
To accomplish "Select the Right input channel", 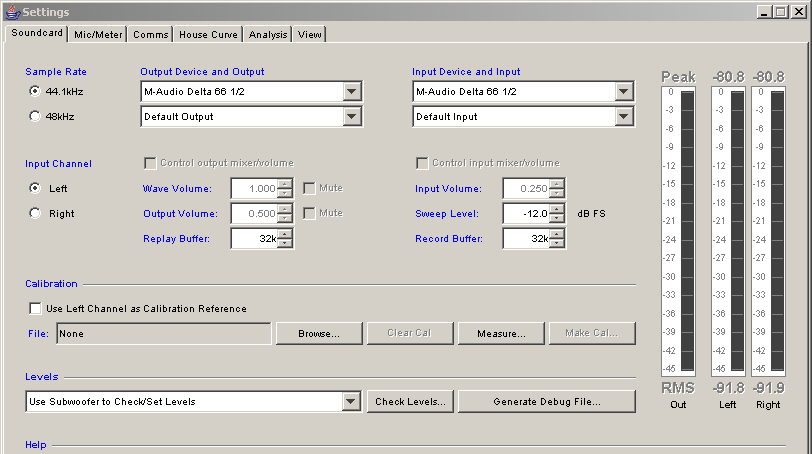I will (x=36, y=213).
